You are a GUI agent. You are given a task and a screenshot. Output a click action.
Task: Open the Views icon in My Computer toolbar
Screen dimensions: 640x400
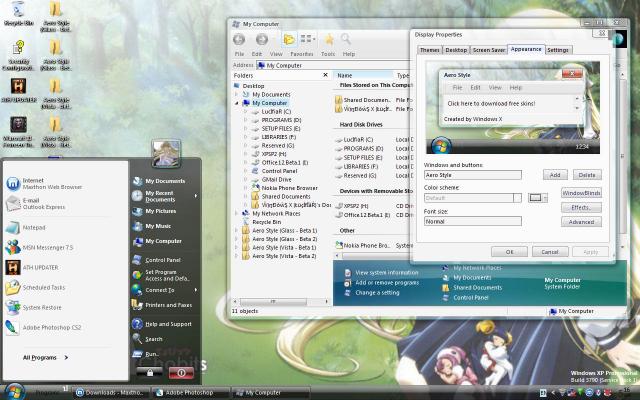(x=307, y=39)
